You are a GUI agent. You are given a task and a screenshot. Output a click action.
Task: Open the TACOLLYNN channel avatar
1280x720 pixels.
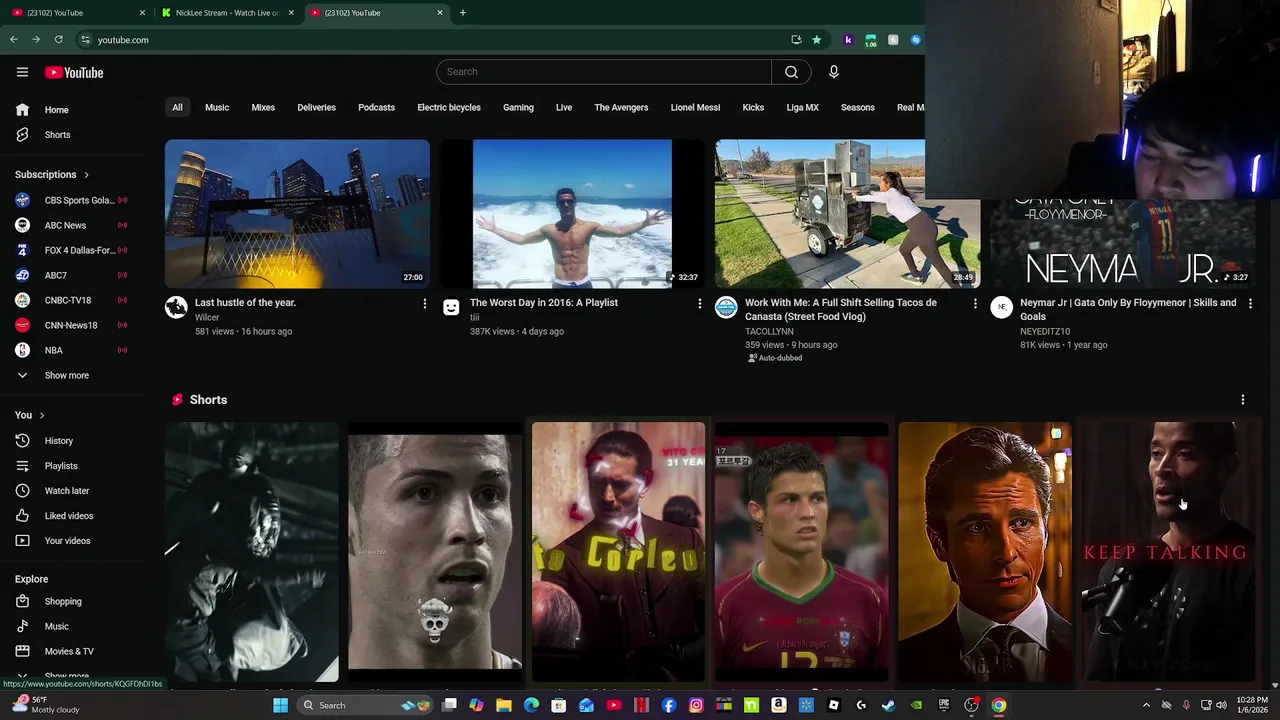(726, 307)
